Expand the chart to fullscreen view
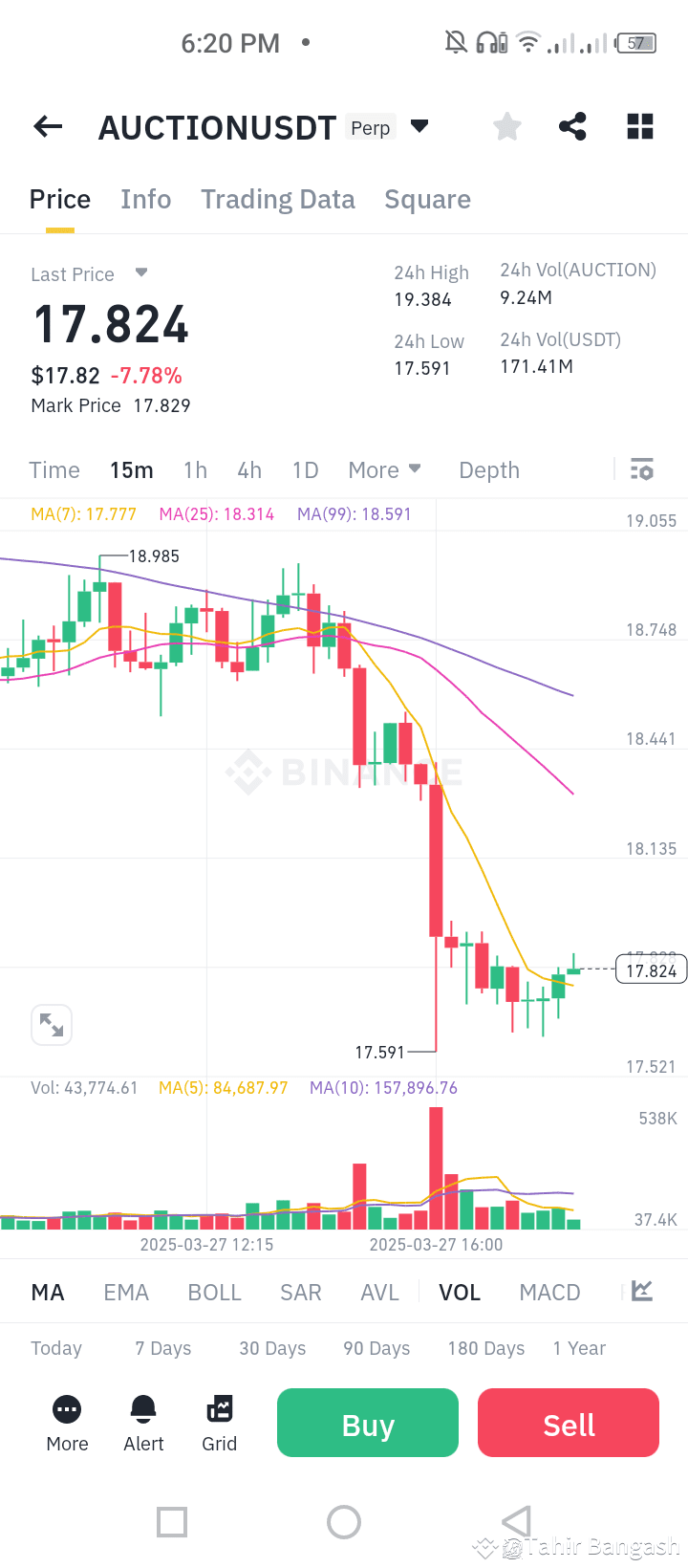The width and height of the screenshot is (688, 1568). coord(52,1024)
